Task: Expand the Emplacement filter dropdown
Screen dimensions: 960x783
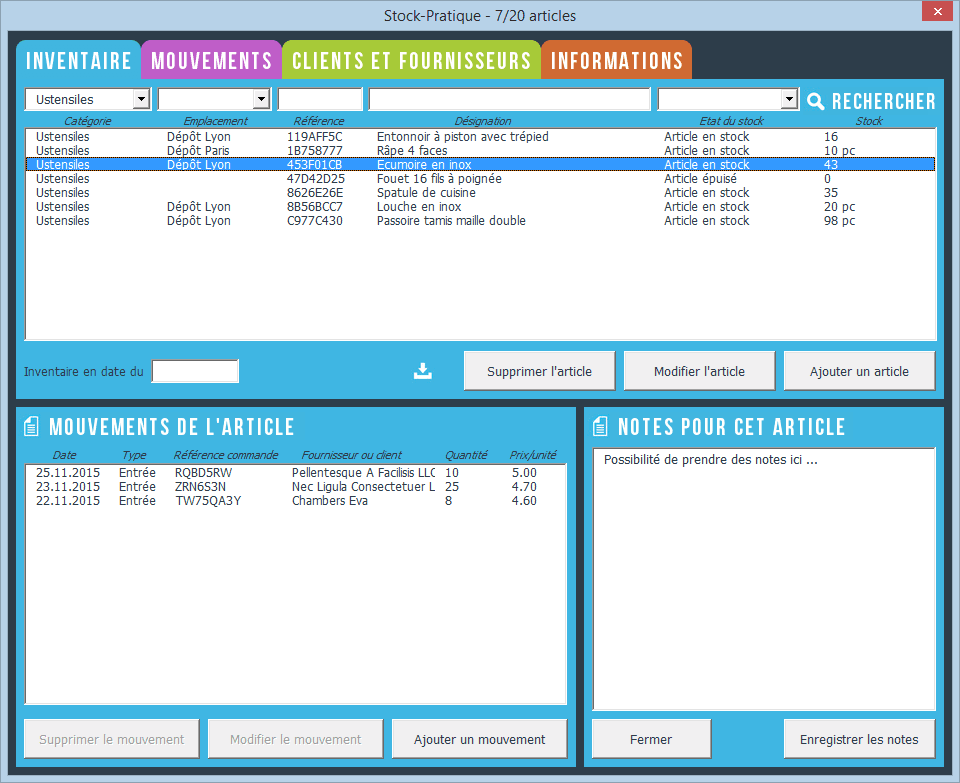Action: [261, 99]
